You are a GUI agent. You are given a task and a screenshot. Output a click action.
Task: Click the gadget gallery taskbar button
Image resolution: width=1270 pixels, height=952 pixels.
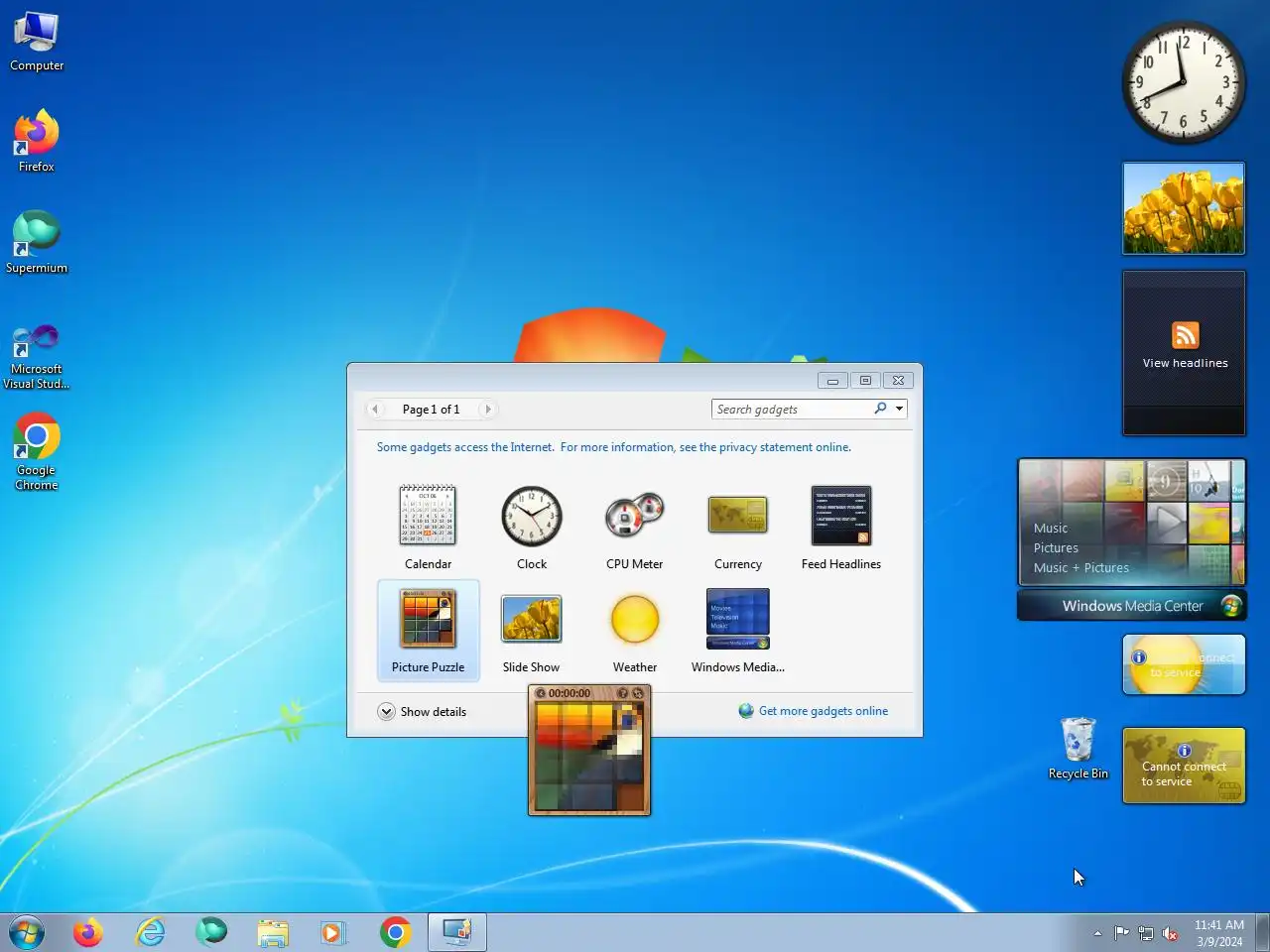(x=457, y=932)
